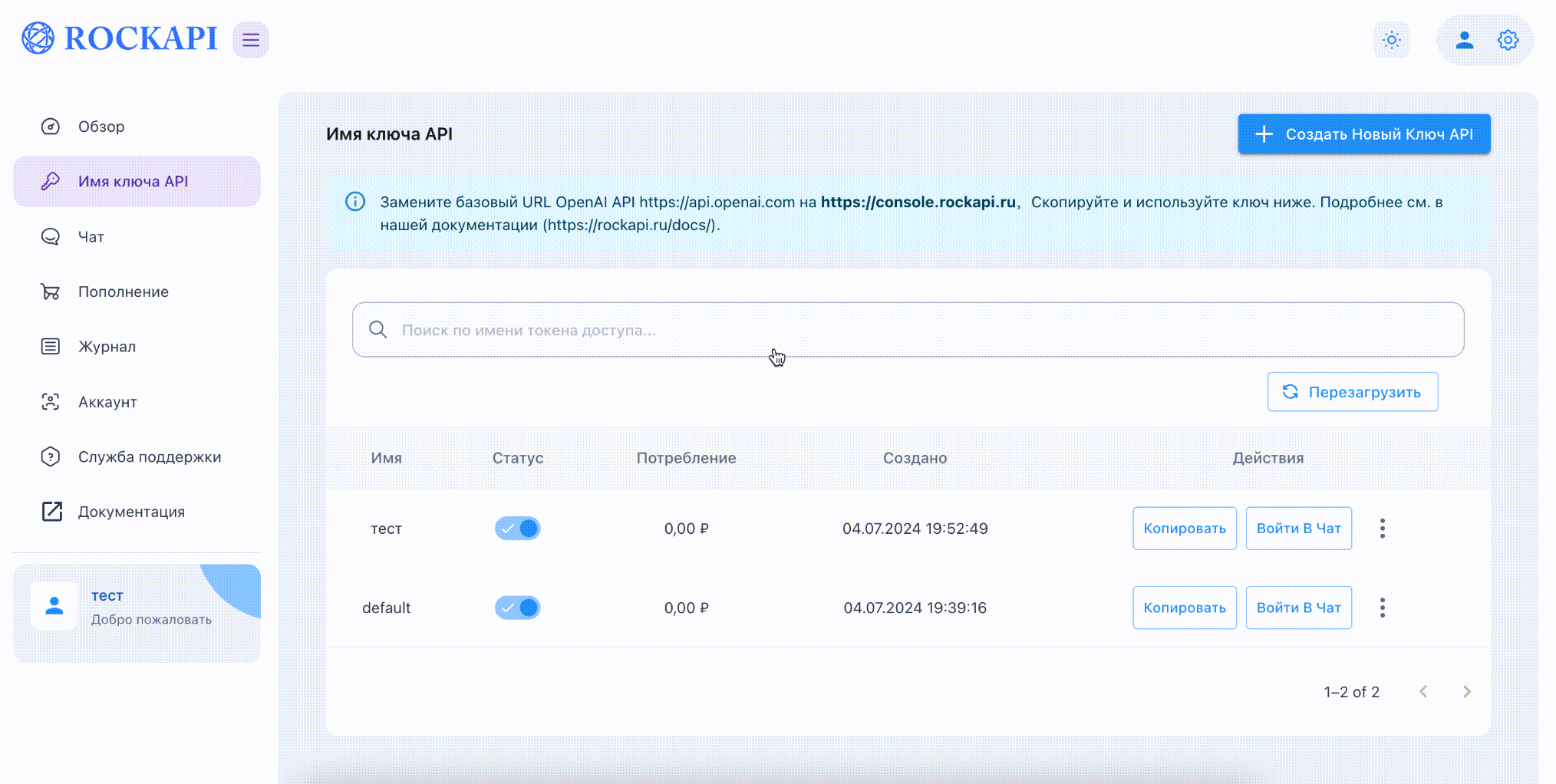The image size is (1556, 784).
Task: Click the key name default in table
Action: pos(387,608)
